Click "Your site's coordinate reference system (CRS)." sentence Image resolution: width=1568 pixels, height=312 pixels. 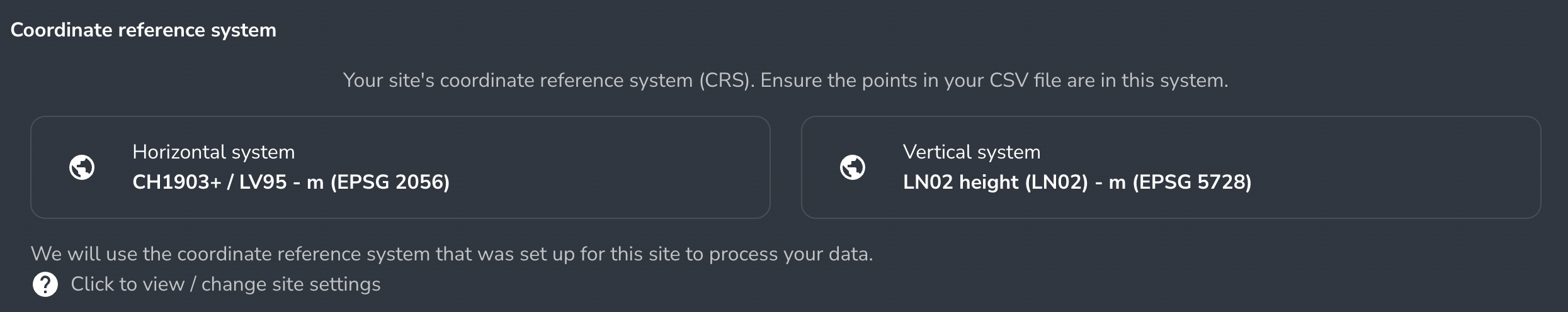click(x=548, y=81)
